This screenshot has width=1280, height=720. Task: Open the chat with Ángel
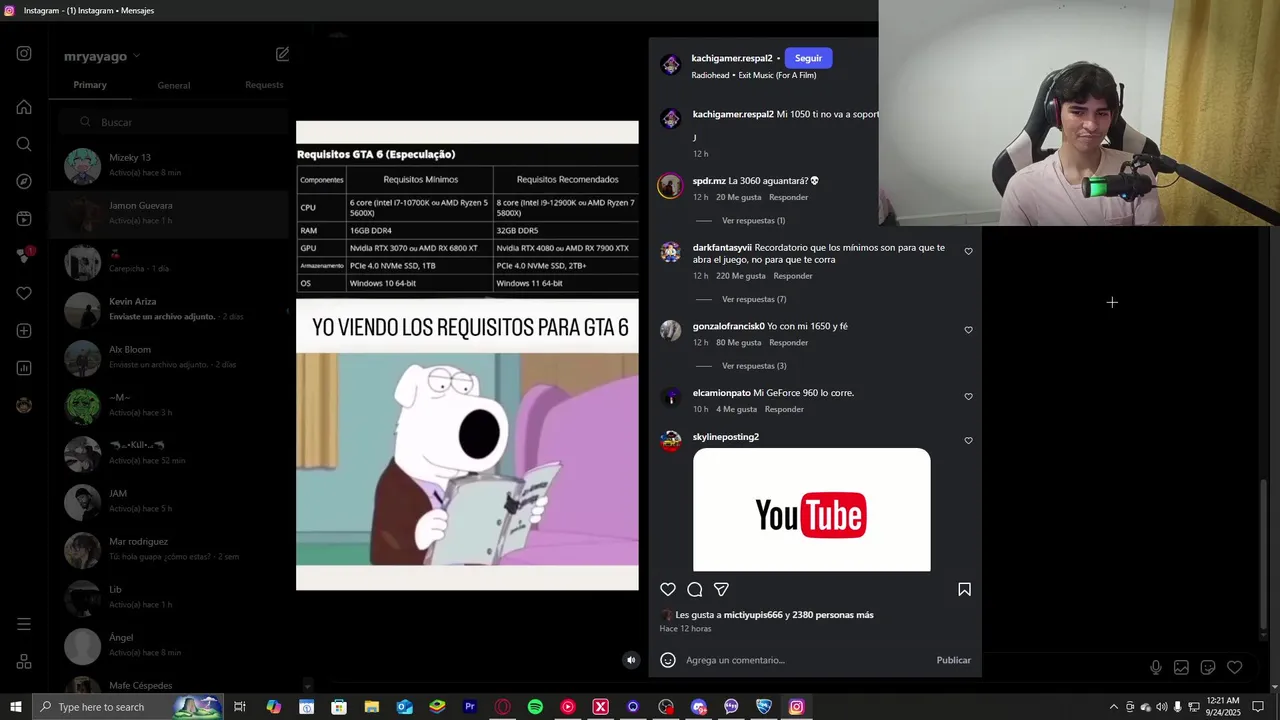169,645
